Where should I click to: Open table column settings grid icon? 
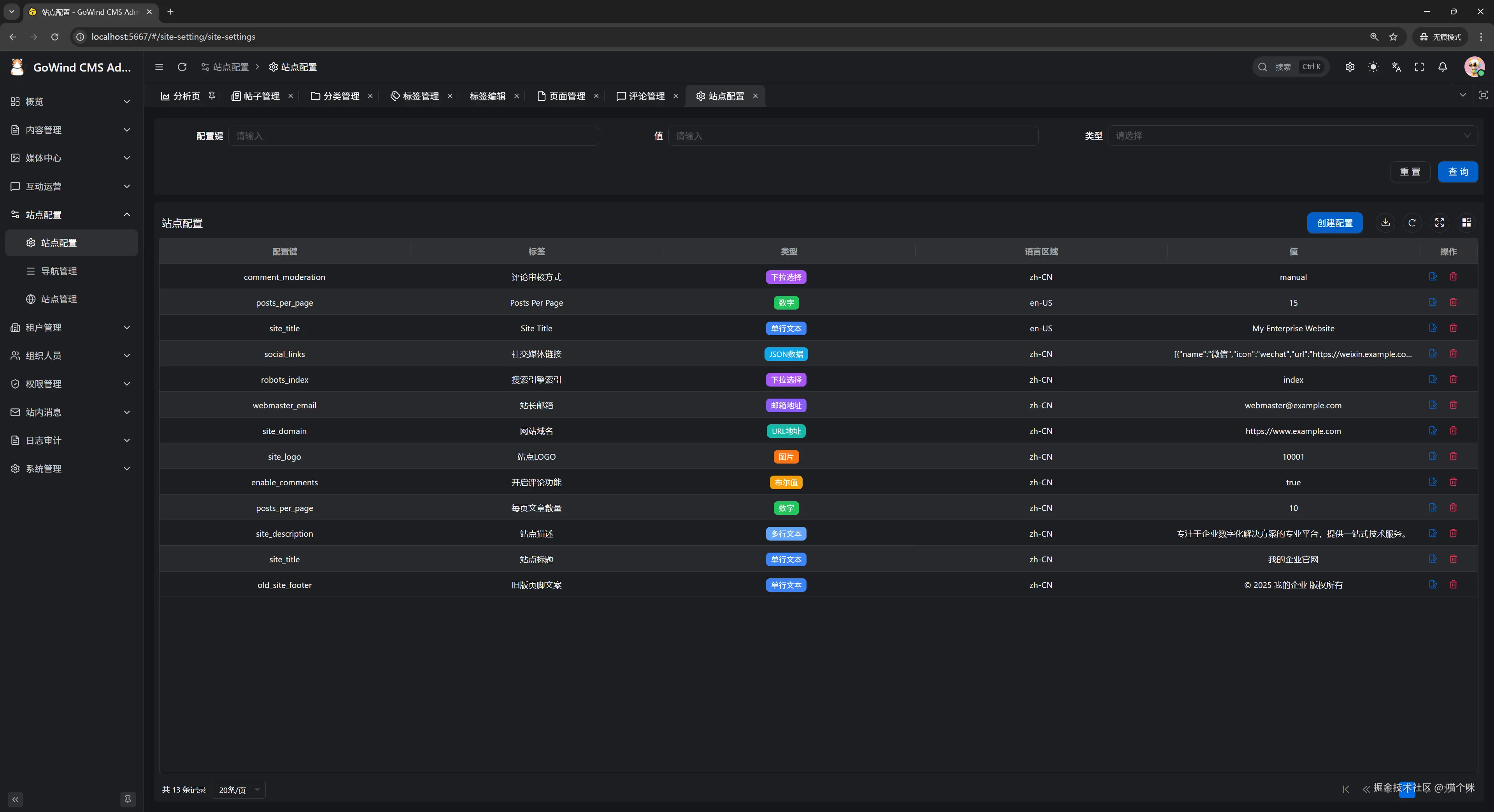click(1466, 222)
